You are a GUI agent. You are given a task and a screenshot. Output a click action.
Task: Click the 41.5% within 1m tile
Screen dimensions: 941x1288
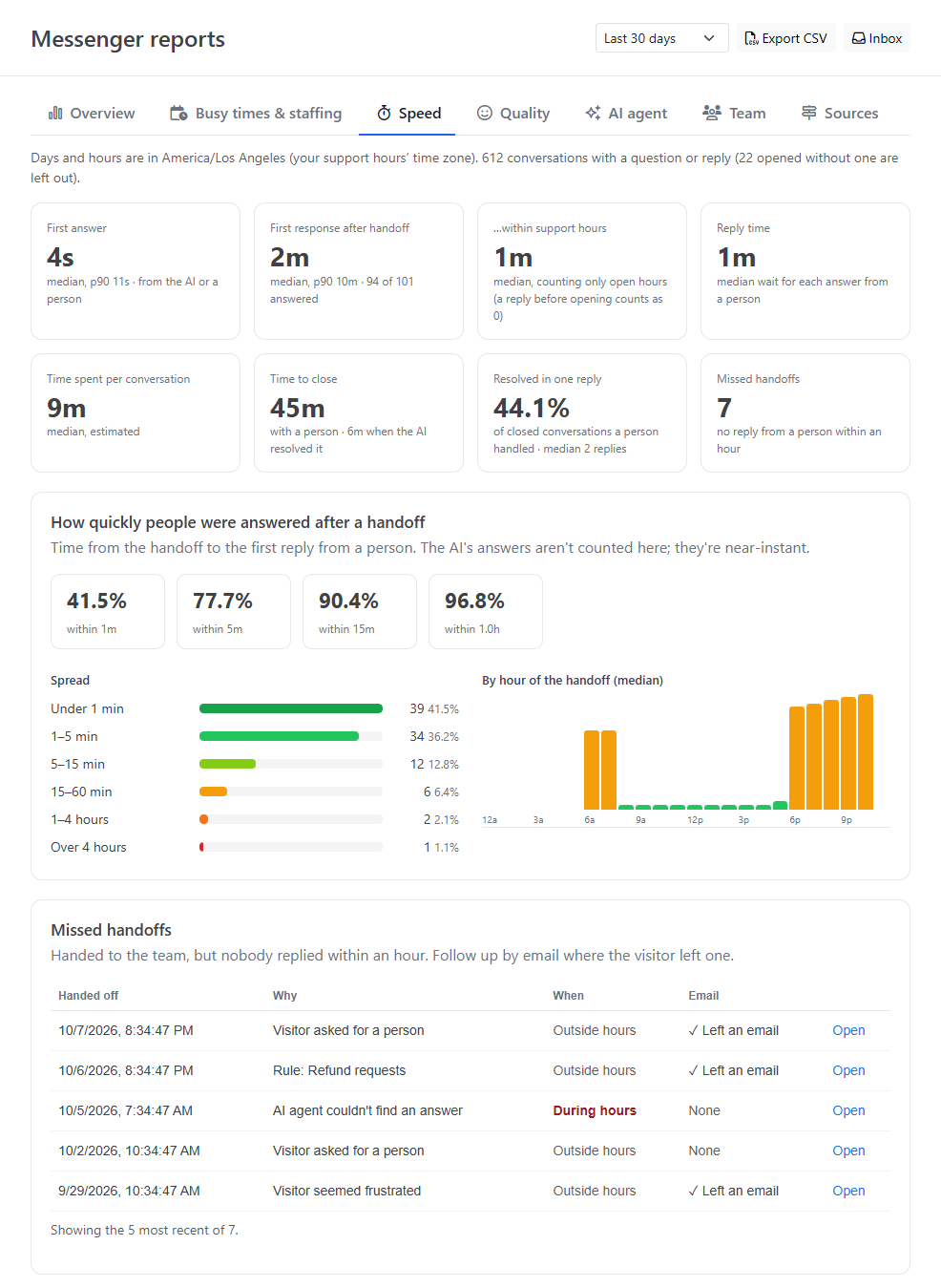[108, 611]
